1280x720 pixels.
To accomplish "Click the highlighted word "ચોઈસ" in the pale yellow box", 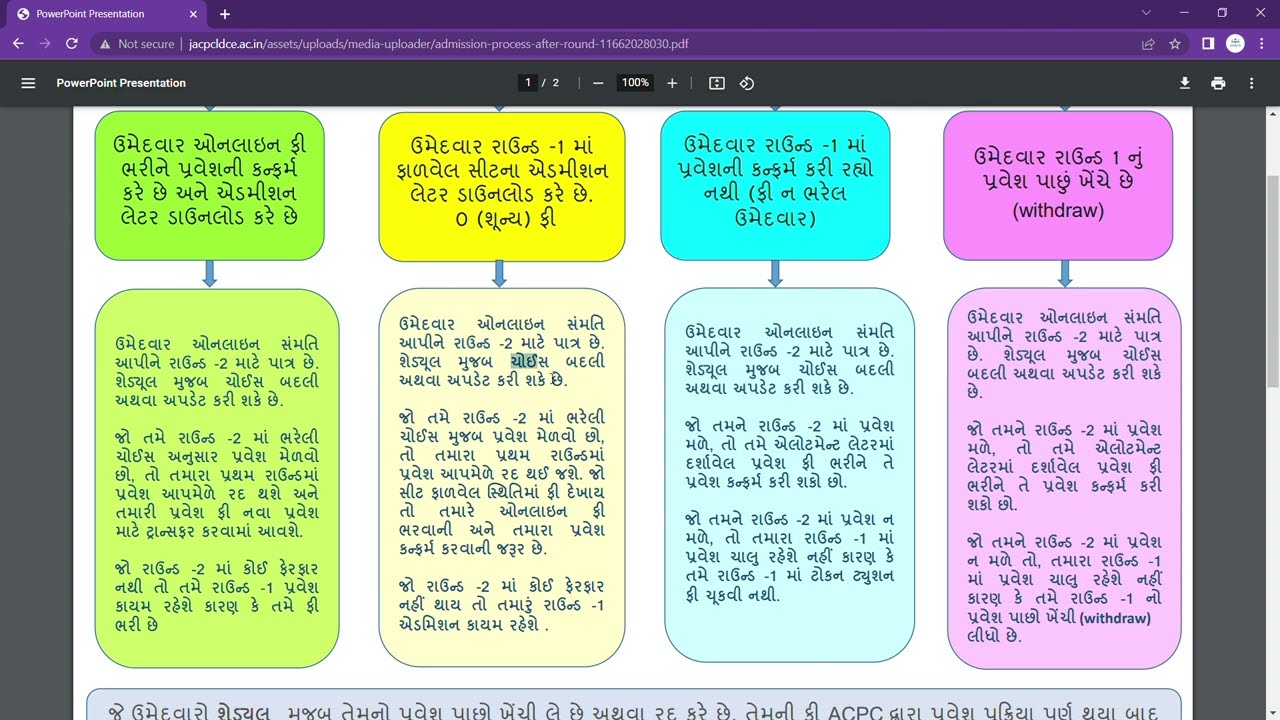I will [x=530, y=361].
